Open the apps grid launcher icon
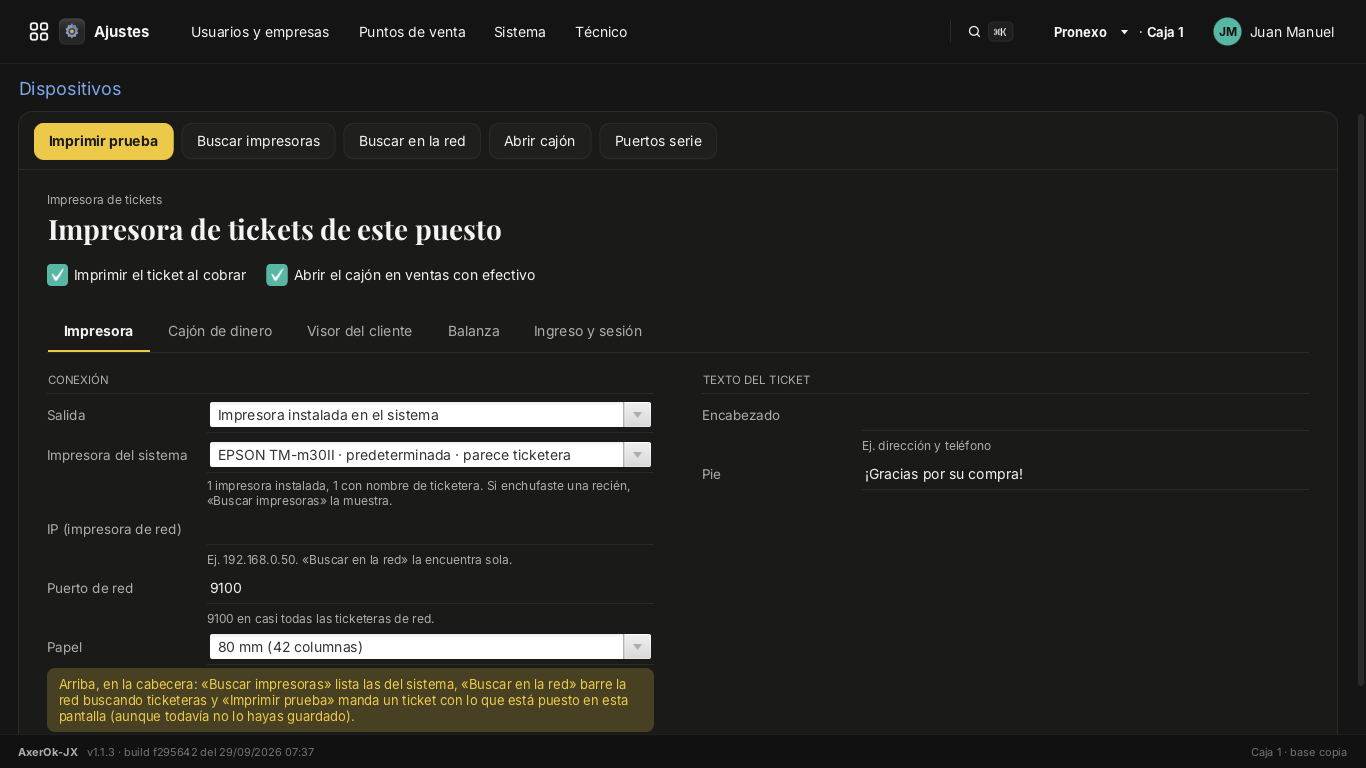1366x768 pixels. click(39, 32)
